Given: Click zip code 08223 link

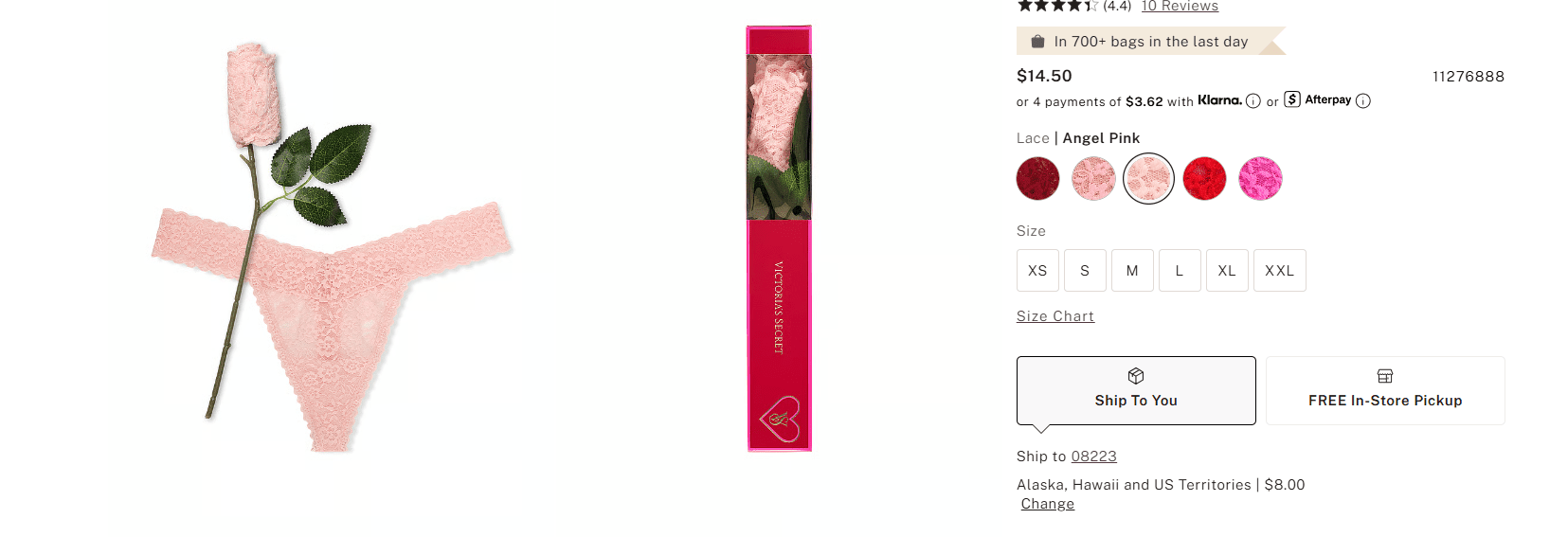Looking at the screenshot, I should pyautogui.click(x=1094, y=456).
